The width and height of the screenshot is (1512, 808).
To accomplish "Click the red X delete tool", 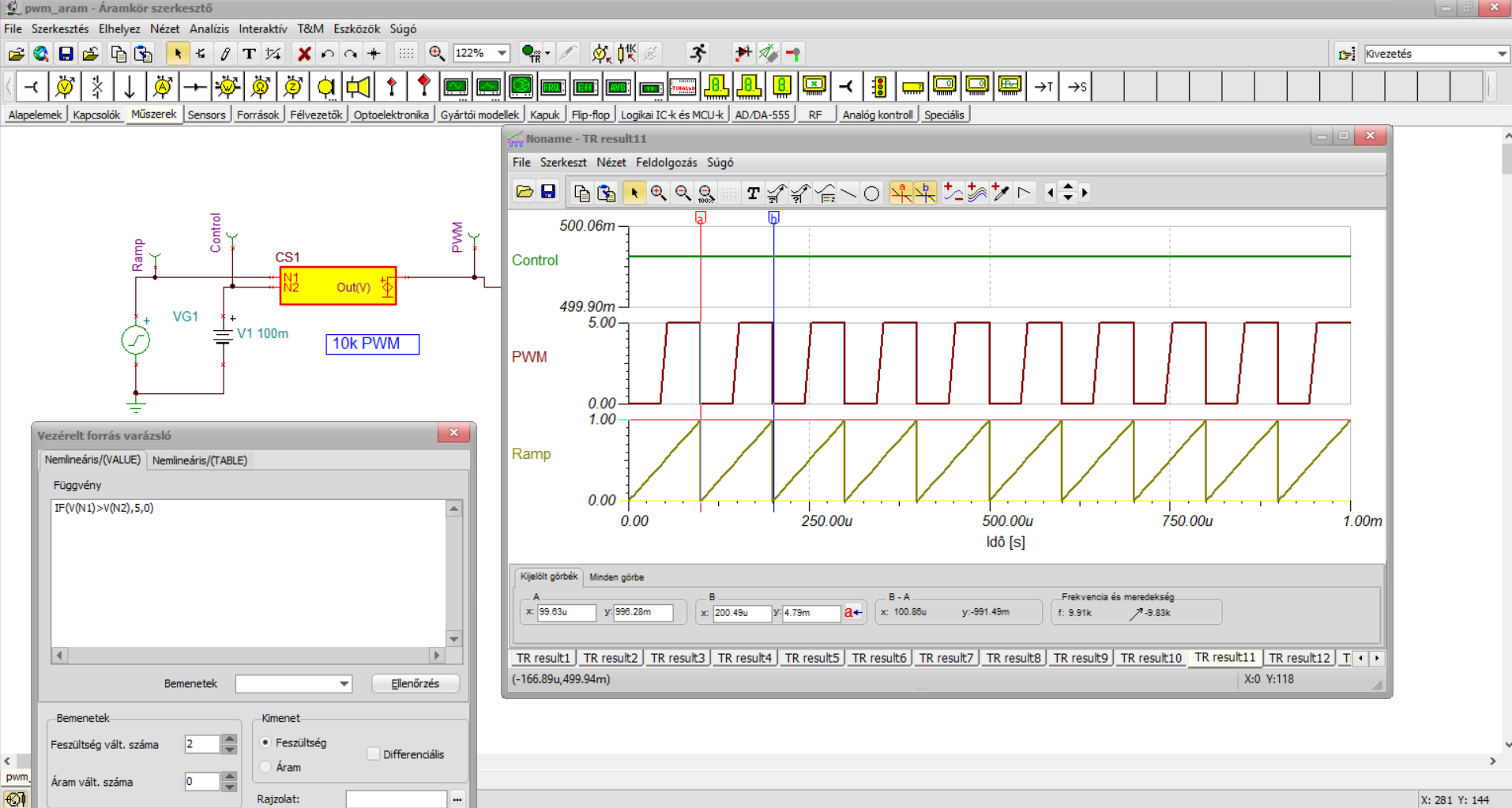I will pyautogui.click(x=303, y=54).
